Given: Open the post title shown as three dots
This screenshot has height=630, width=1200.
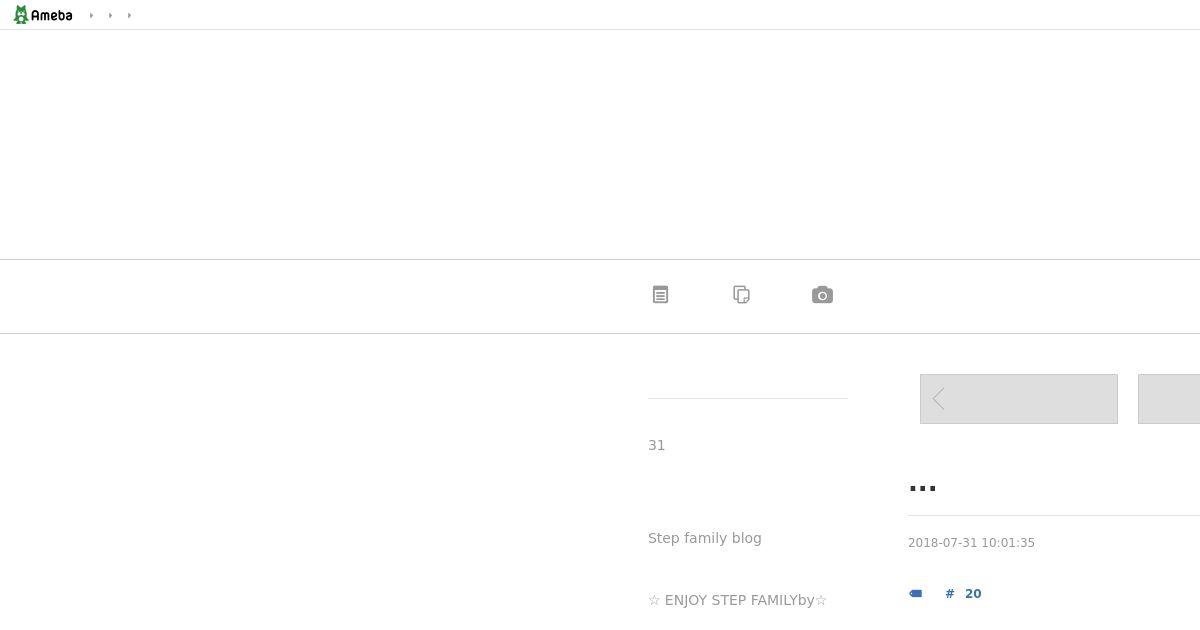Looking at the screenshot, I should 922,489.
